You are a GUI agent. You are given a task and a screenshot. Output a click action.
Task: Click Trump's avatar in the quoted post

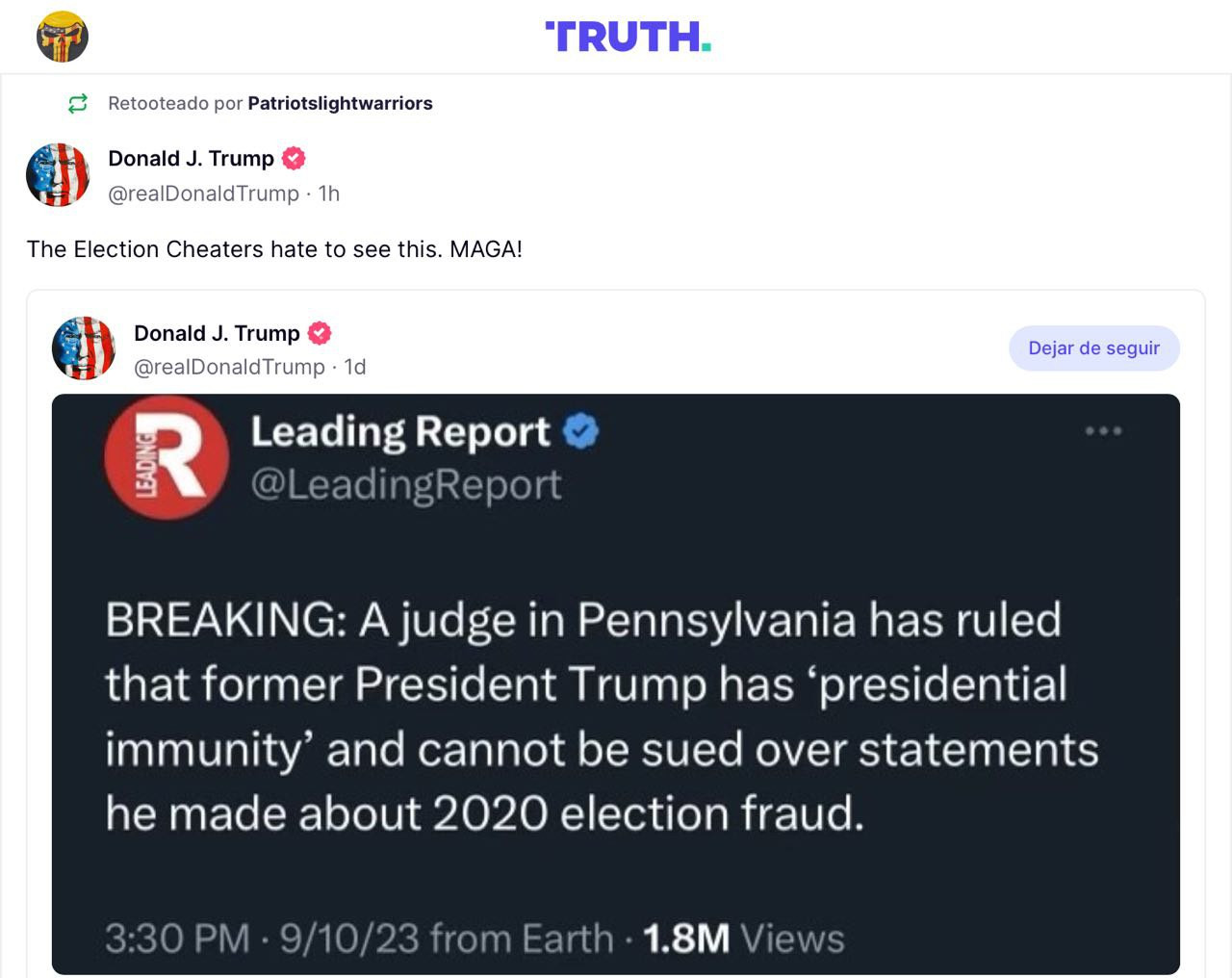tap(84, 348)
